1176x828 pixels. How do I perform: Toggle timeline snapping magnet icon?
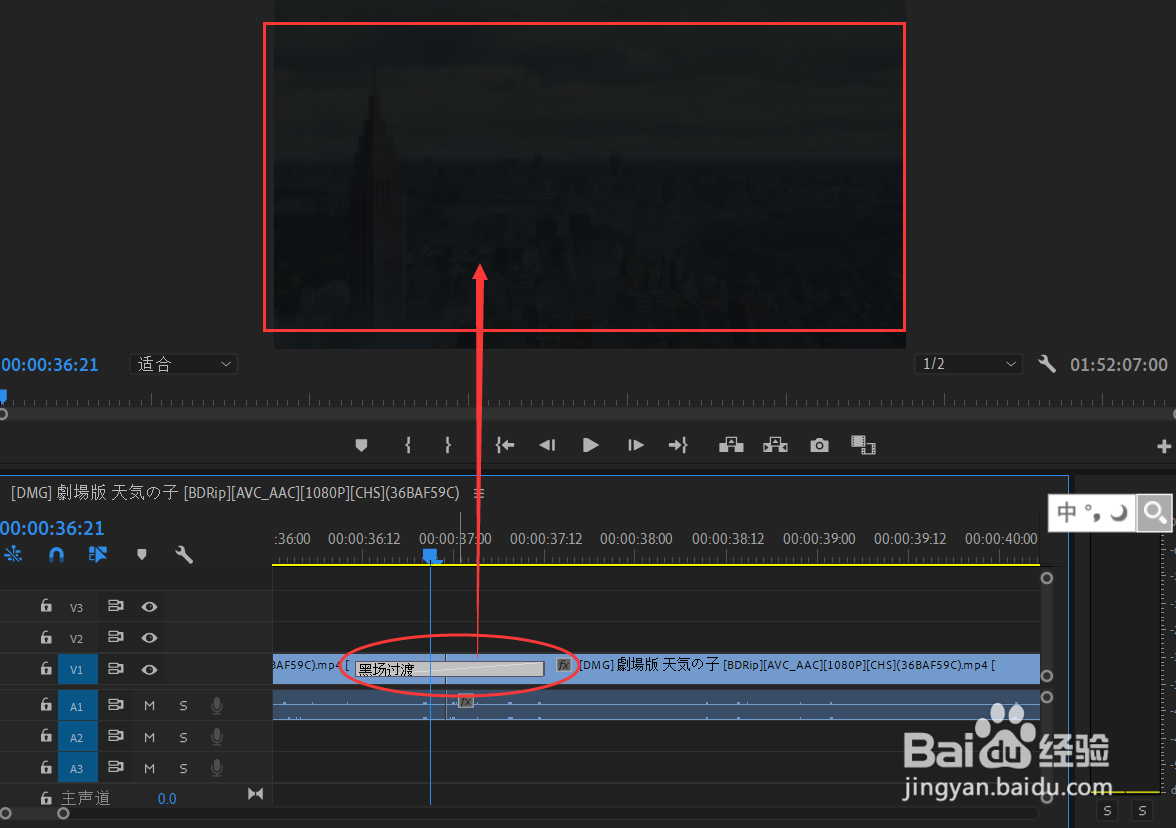(x=56, y=554)
